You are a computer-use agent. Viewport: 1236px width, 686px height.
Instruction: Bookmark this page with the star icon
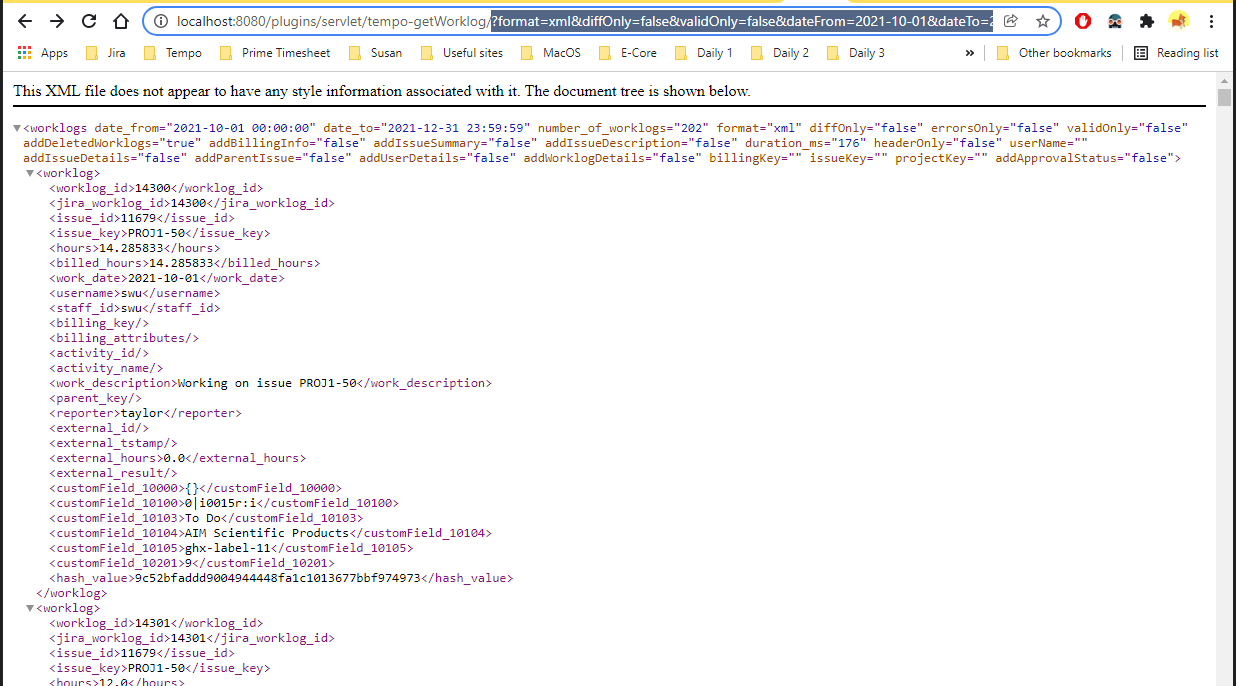coord(1043,20)
